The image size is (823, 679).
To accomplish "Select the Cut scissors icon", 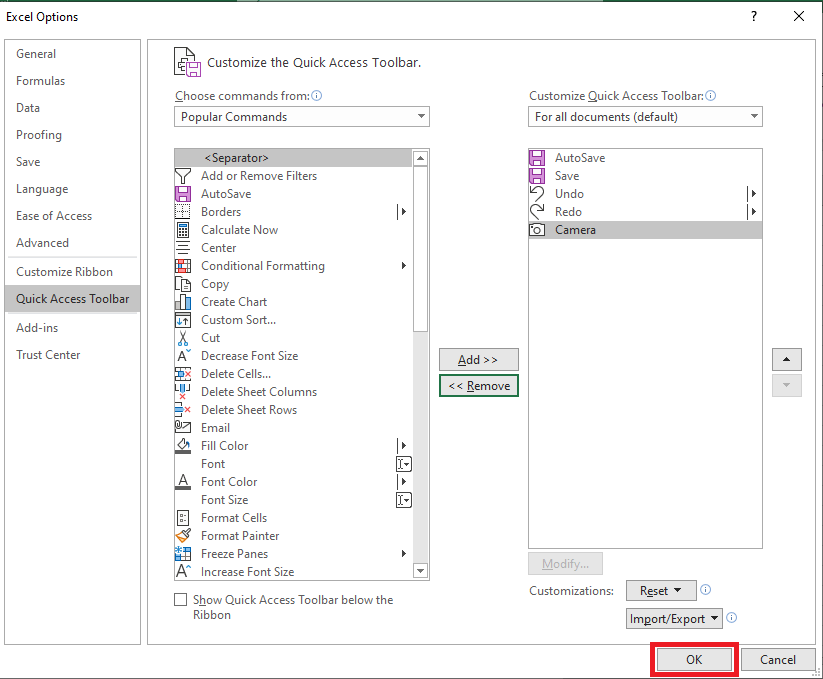I will tap(183, 338).
